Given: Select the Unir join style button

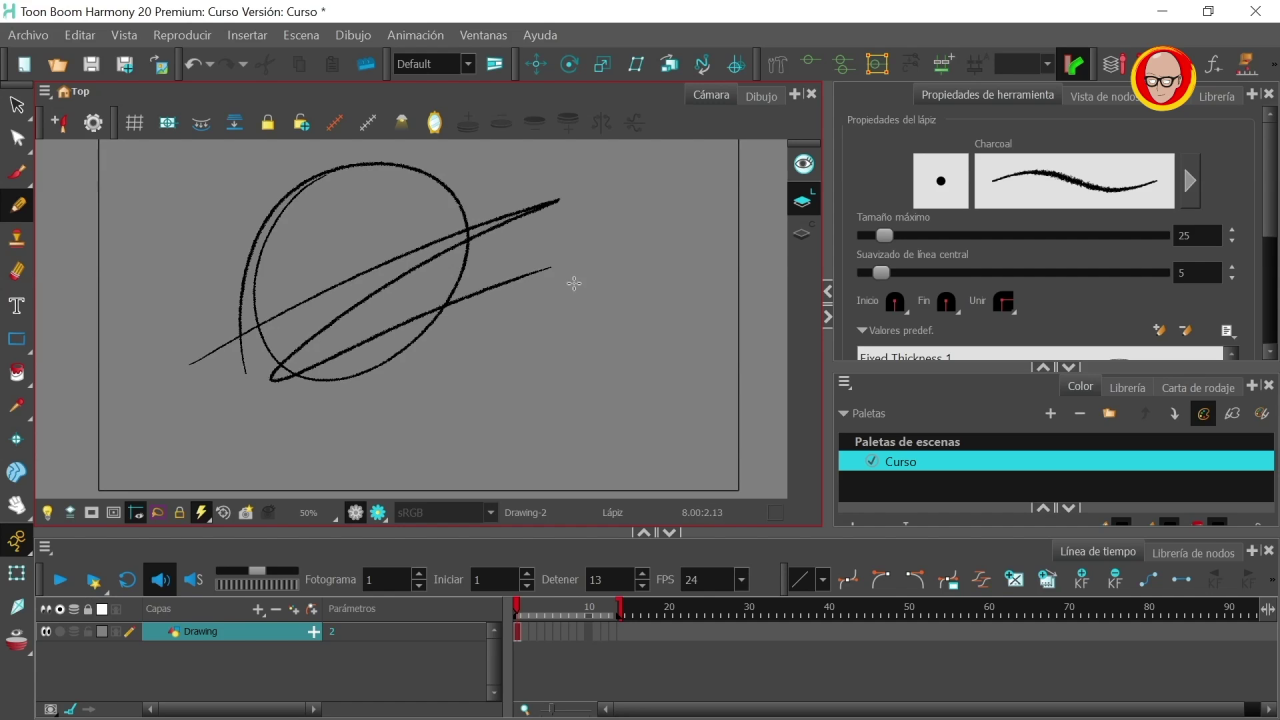Looking at the screenshot, I should (1003, 302).
